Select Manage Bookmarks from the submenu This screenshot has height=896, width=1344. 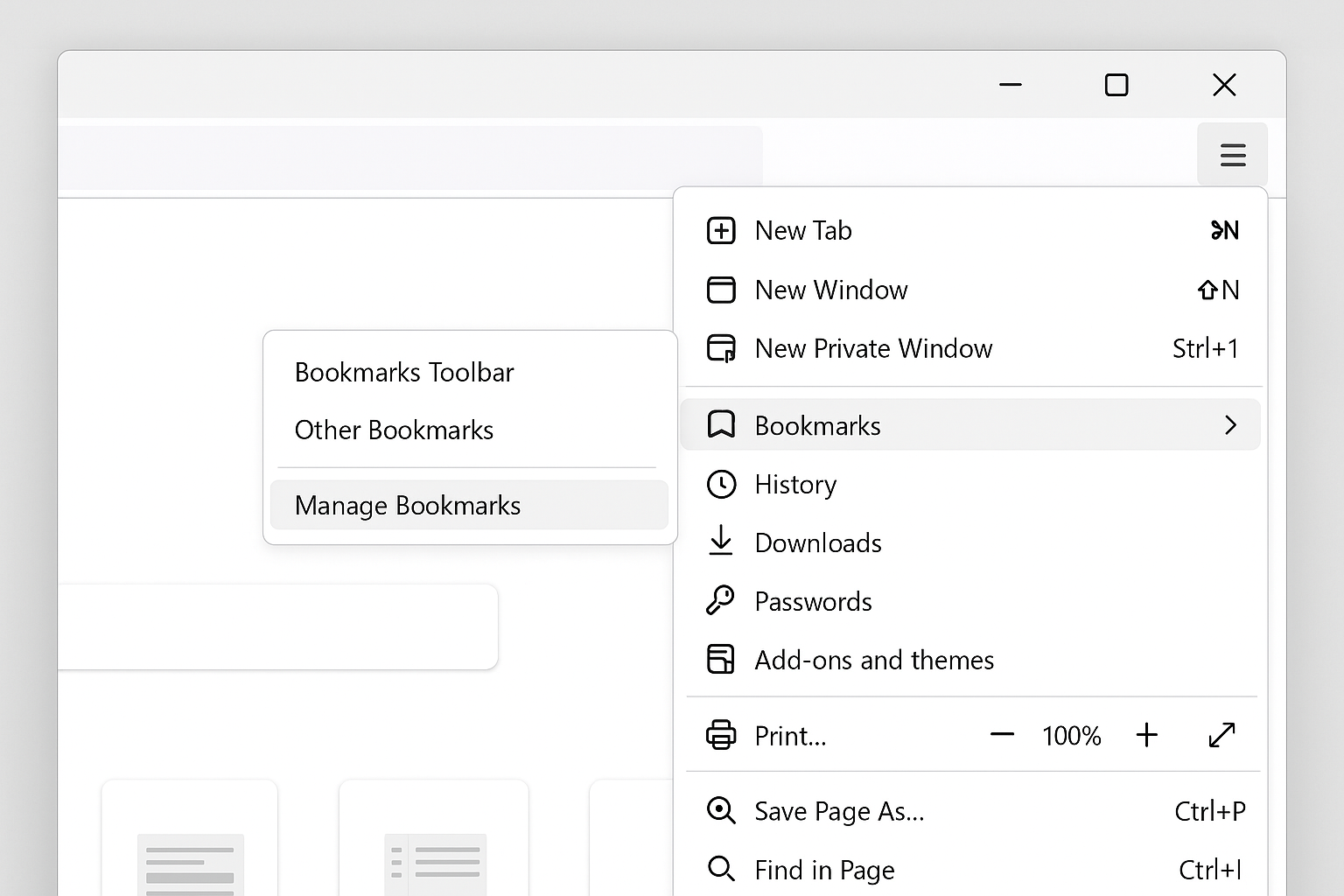[408, 505]
